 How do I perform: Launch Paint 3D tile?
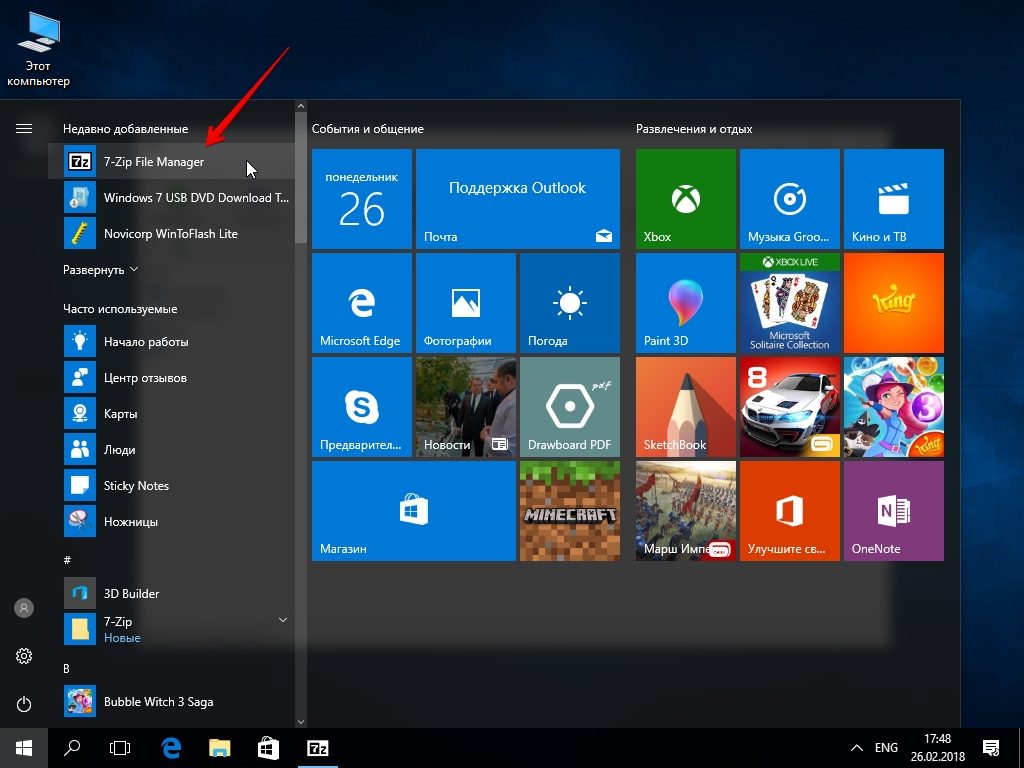pos(686,303)
